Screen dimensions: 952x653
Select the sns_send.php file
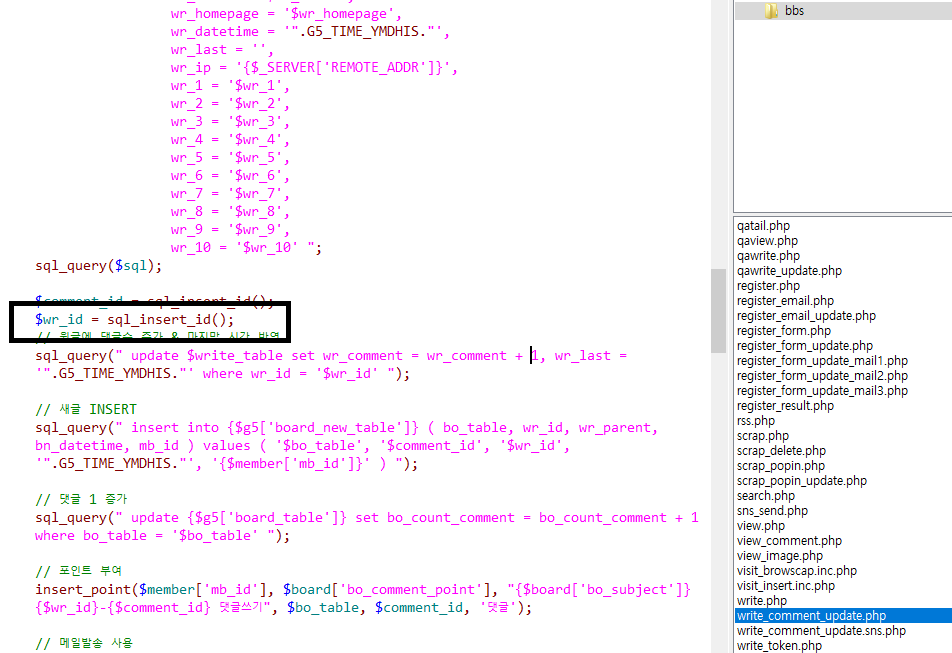pos(772,511)
